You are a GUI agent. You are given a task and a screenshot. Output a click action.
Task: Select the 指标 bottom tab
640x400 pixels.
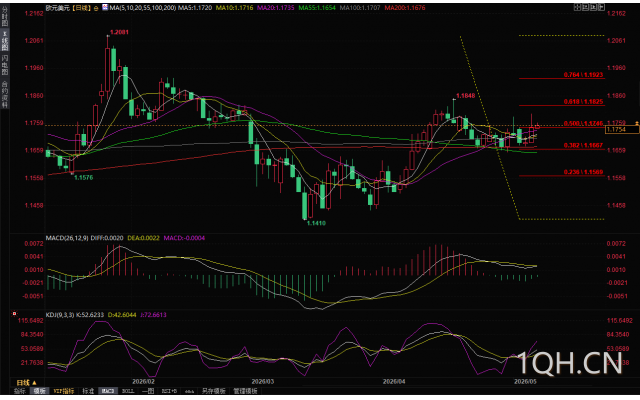20,391
